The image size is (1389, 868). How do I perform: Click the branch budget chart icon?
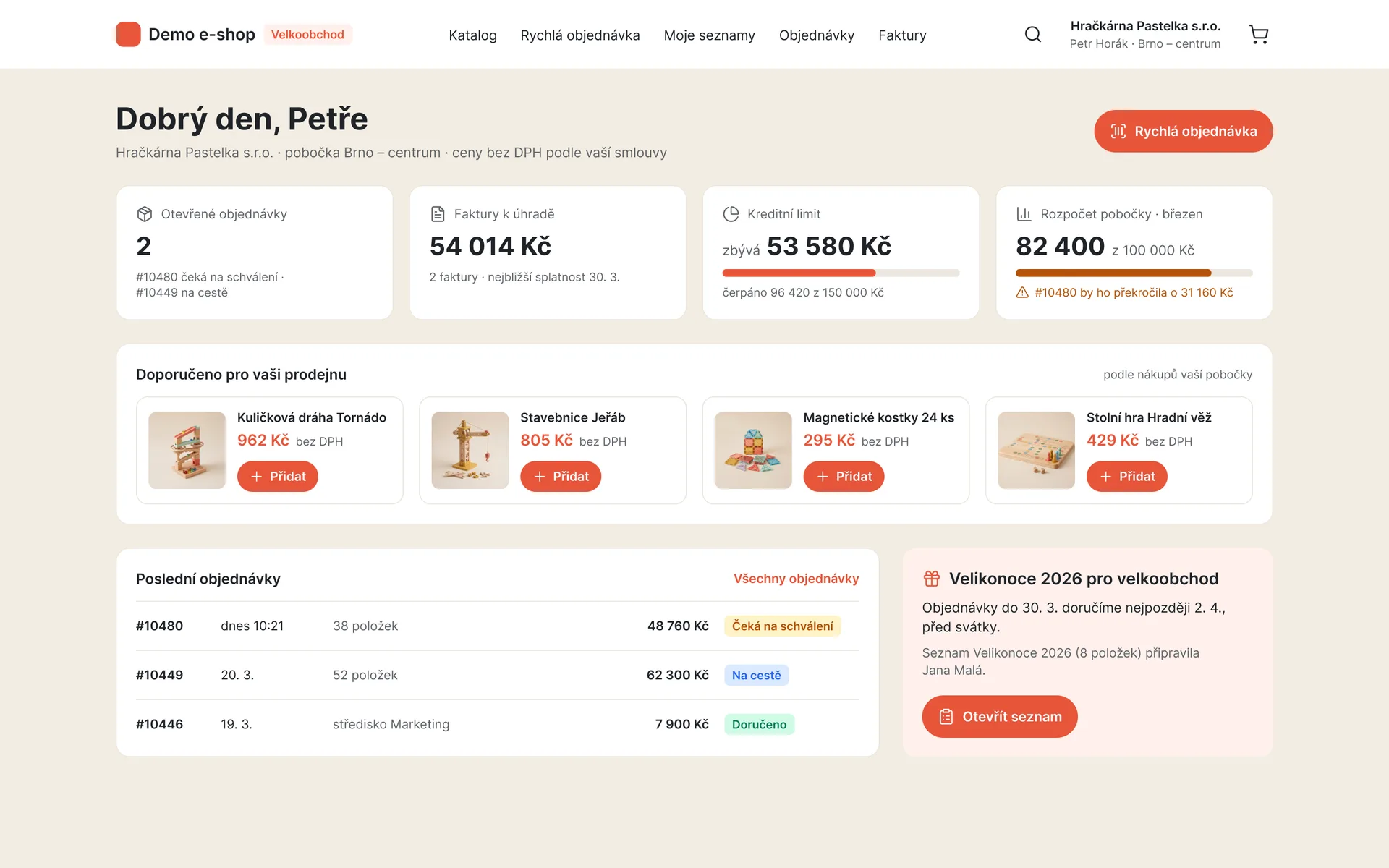click(1024, 214)
